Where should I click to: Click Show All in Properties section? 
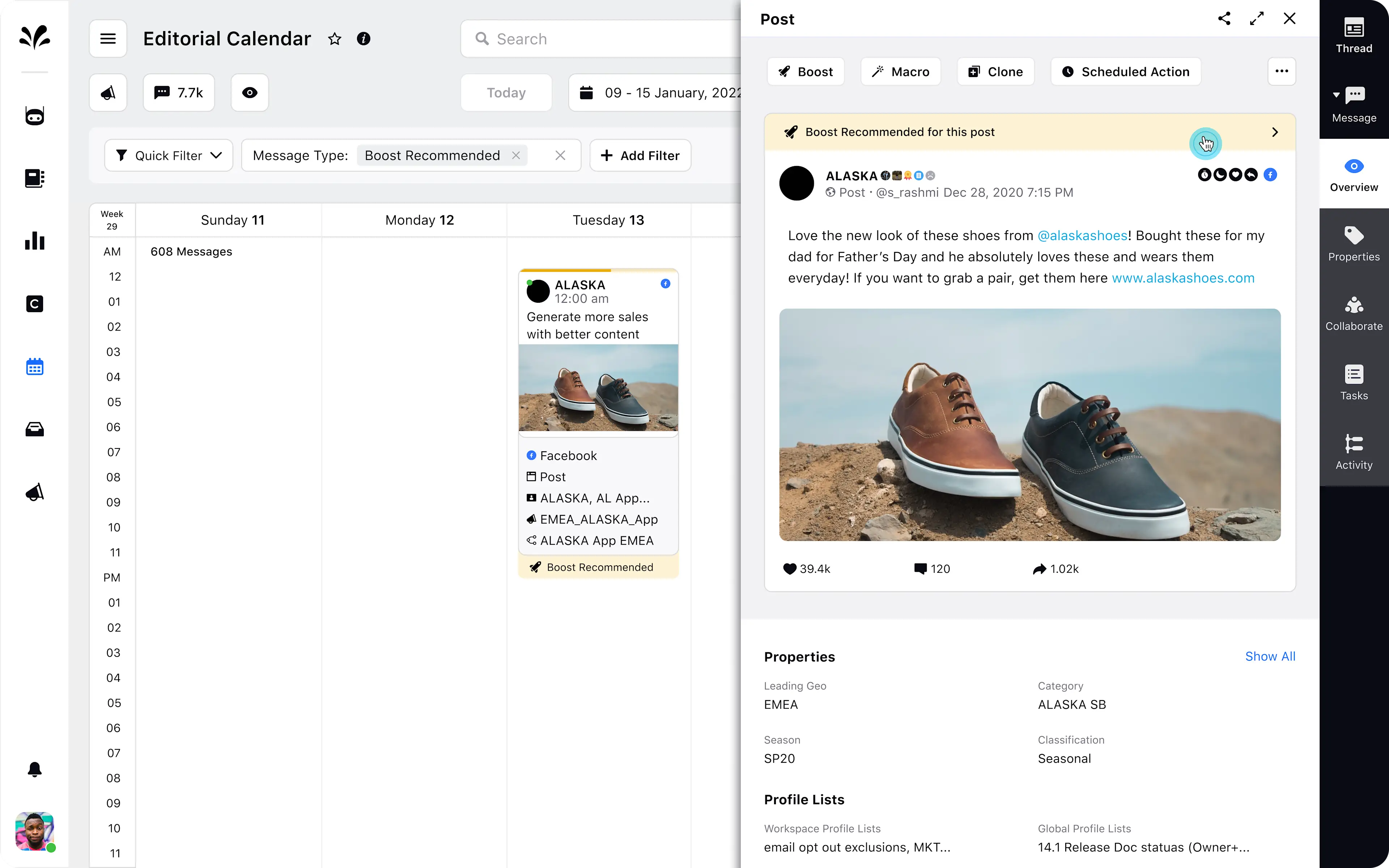tap(1270, 656)
